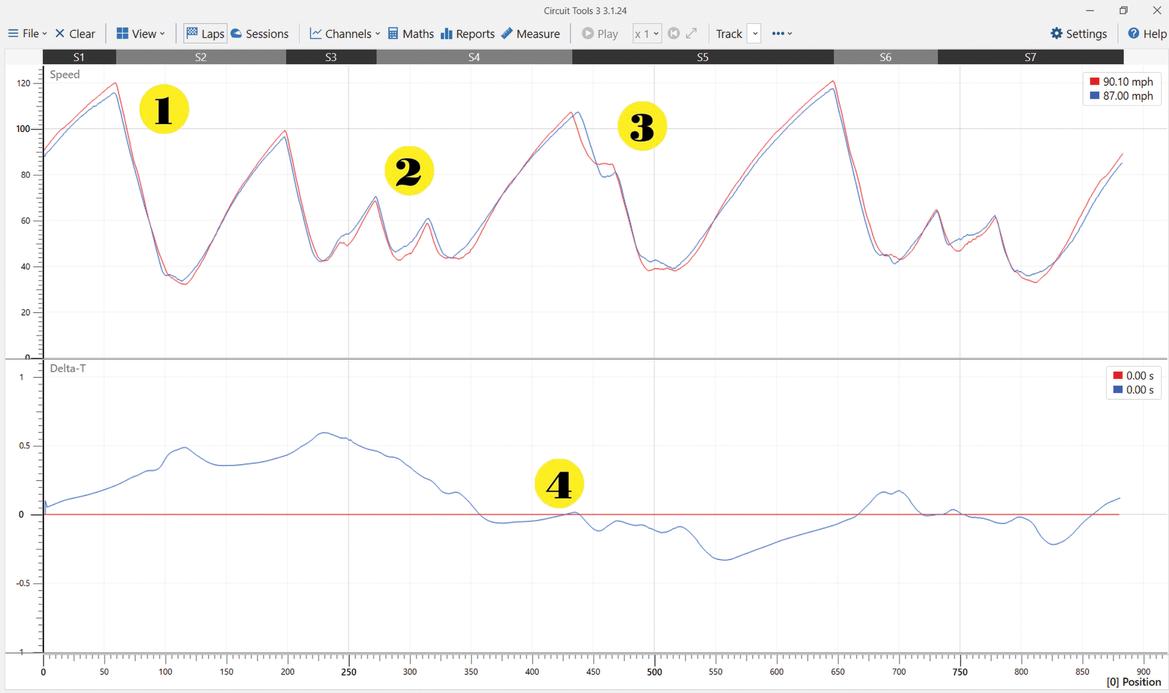Select sector S4 in the sector bar
This screenshot has height=693, width=1169.
(474, 57)
